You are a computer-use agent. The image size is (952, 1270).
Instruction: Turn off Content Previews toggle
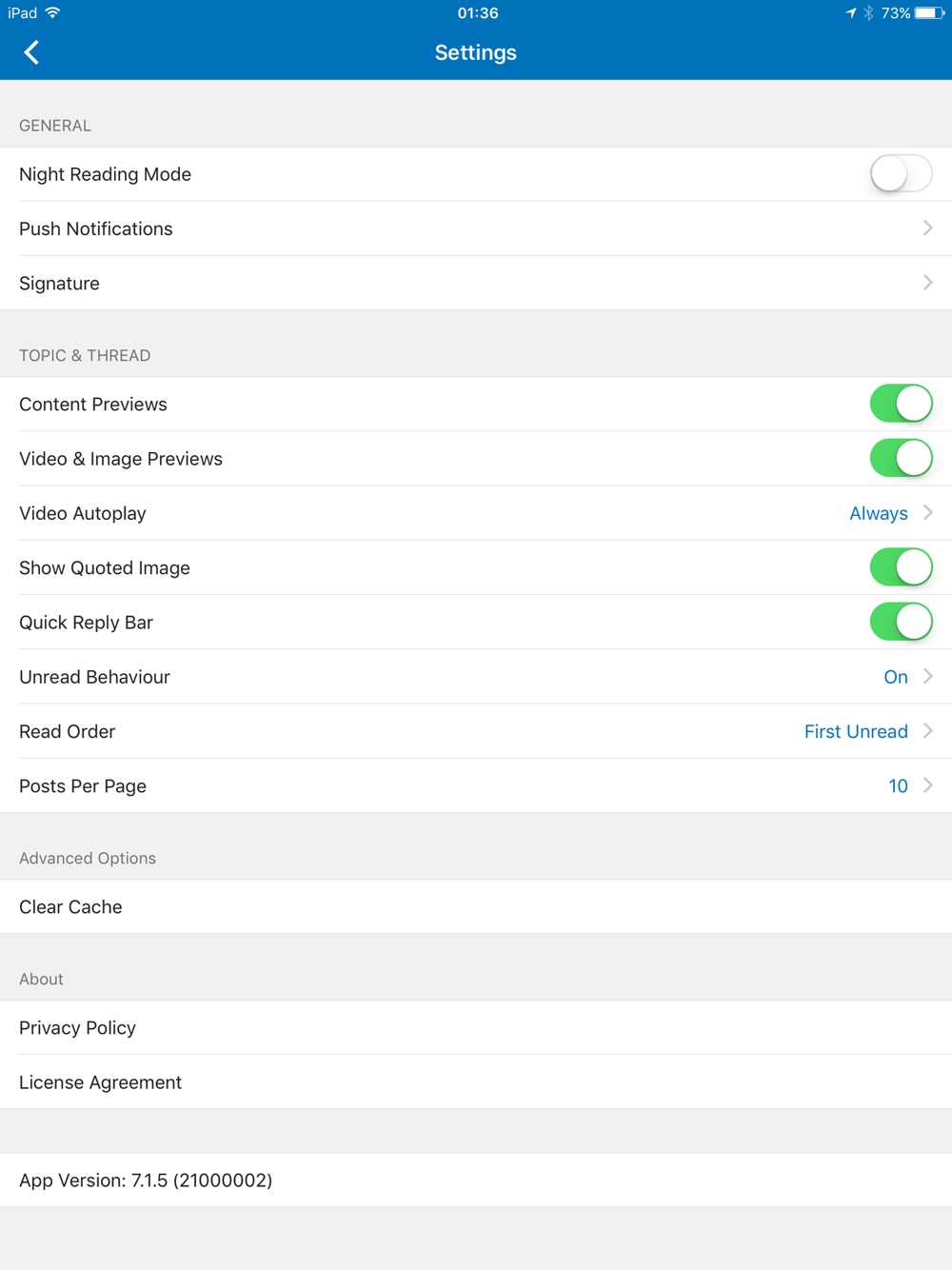click(x=901, y=404)
